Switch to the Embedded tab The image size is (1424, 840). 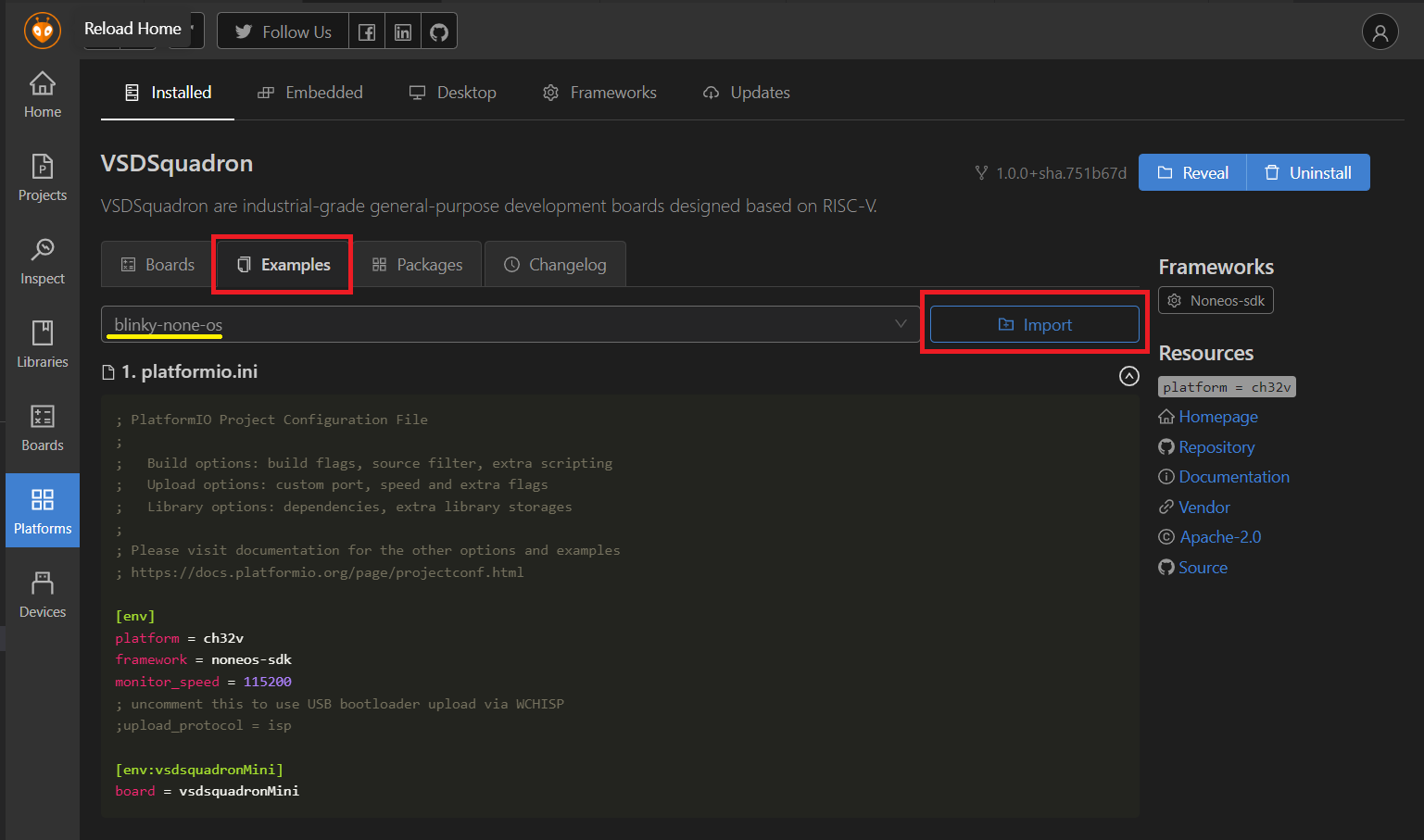point(310,93)
